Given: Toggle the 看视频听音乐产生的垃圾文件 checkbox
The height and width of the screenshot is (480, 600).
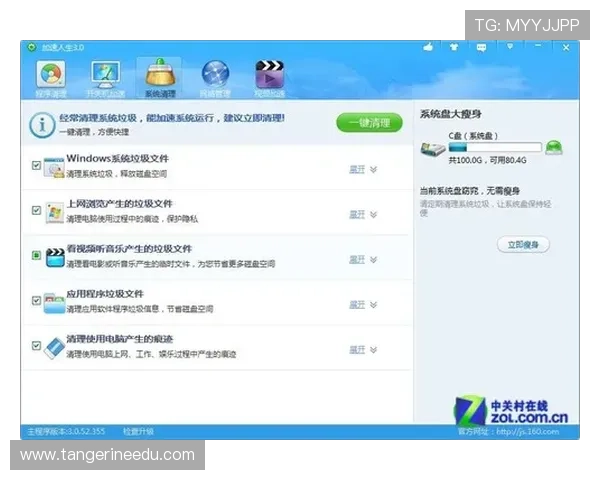Looking at the screenshot, I should (36, 255).
